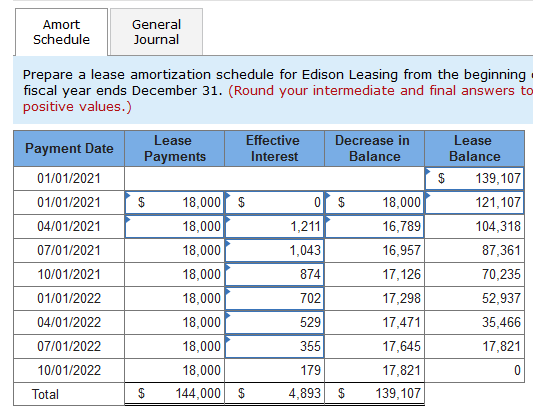Screen dimensions: 533x412
Task: Select total effective interest 4,893
Action: pyautogui.click(x=274, y=394)
